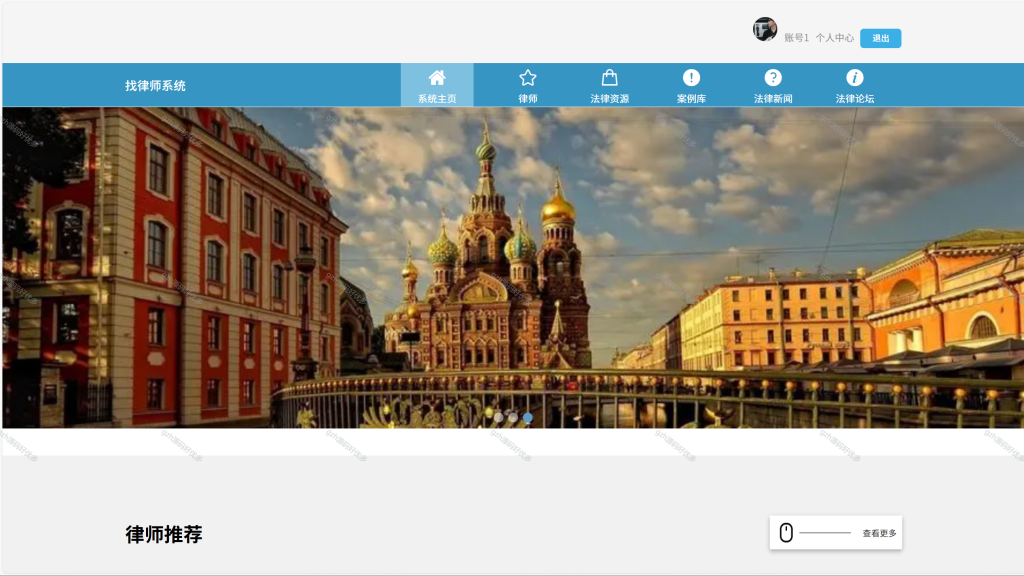This screenshot has width=1024, height=576.
Task: Click the 退出 logout button
Action: tap(880, 39)
